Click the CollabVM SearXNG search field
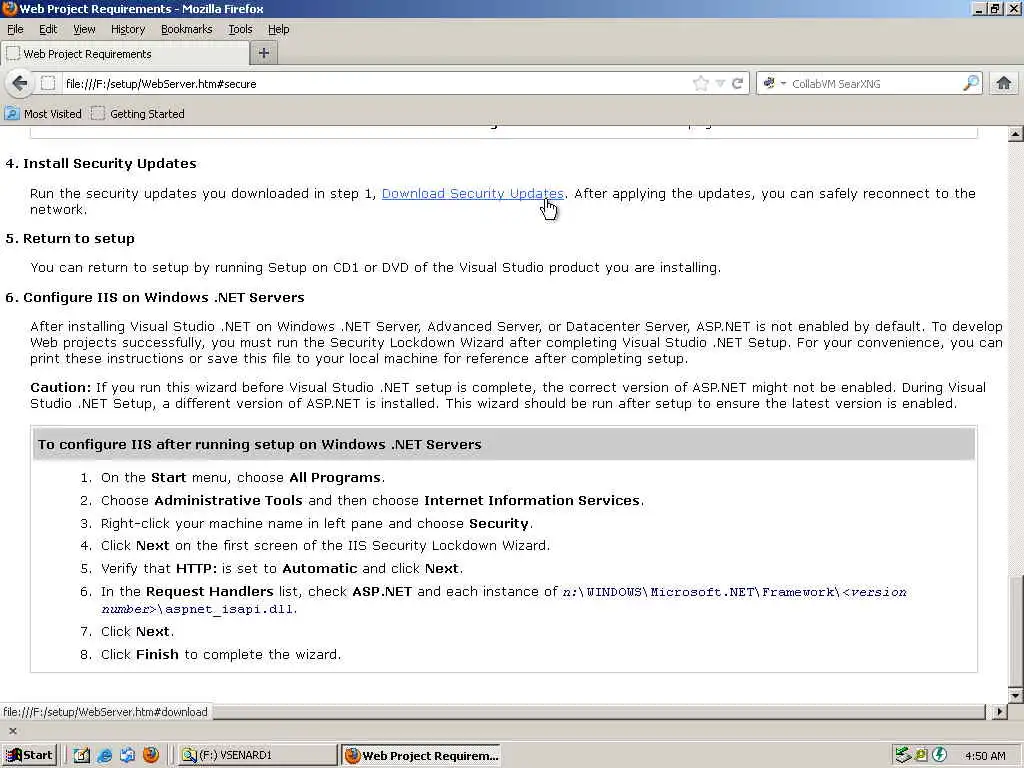Image resolution: width=1024 pixels, height=768 pixels. pos(875,84)
